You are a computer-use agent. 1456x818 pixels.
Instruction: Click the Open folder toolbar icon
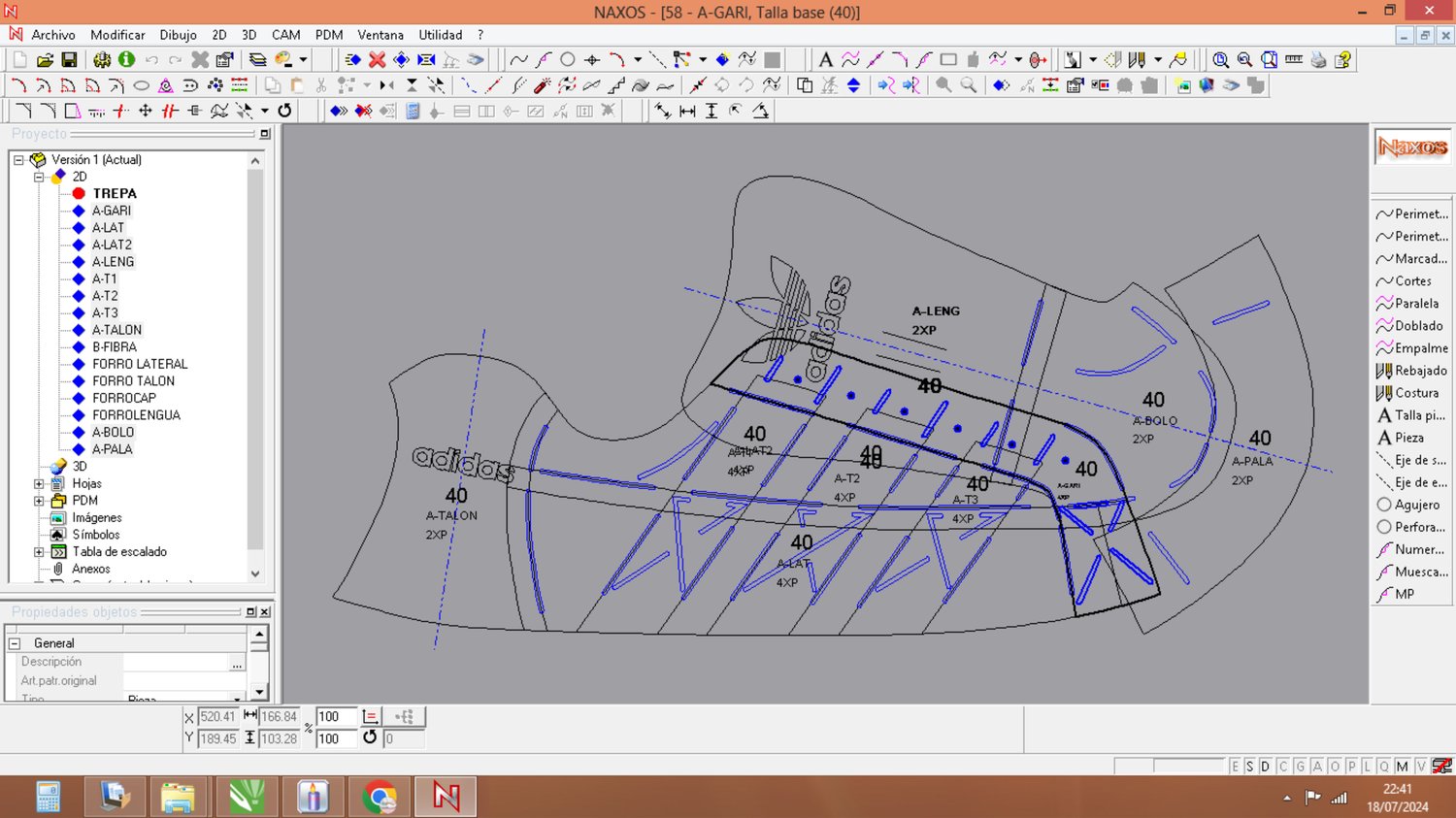tap(45, 60)
